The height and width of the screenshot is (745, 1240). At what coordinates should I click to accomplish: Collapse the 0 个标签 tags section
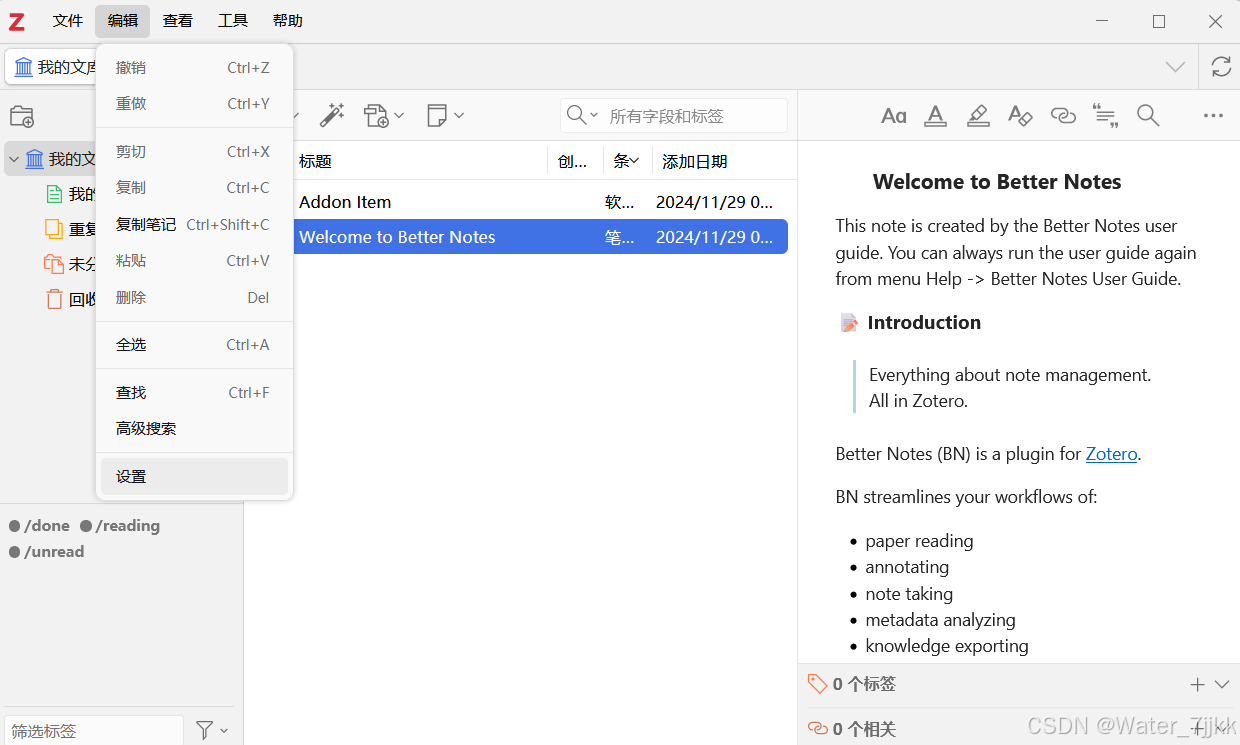[x=1221, y=684]
